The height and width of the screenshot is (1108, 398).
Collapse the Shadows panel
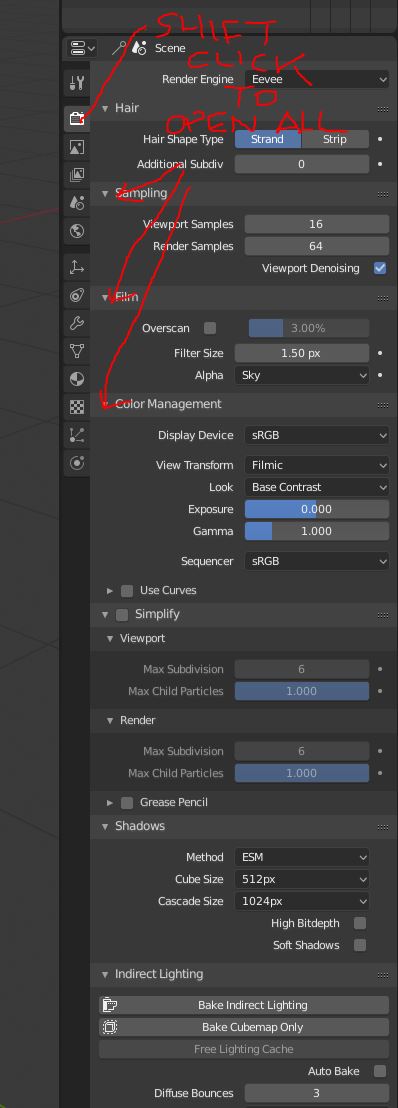(x=105, y=826)
